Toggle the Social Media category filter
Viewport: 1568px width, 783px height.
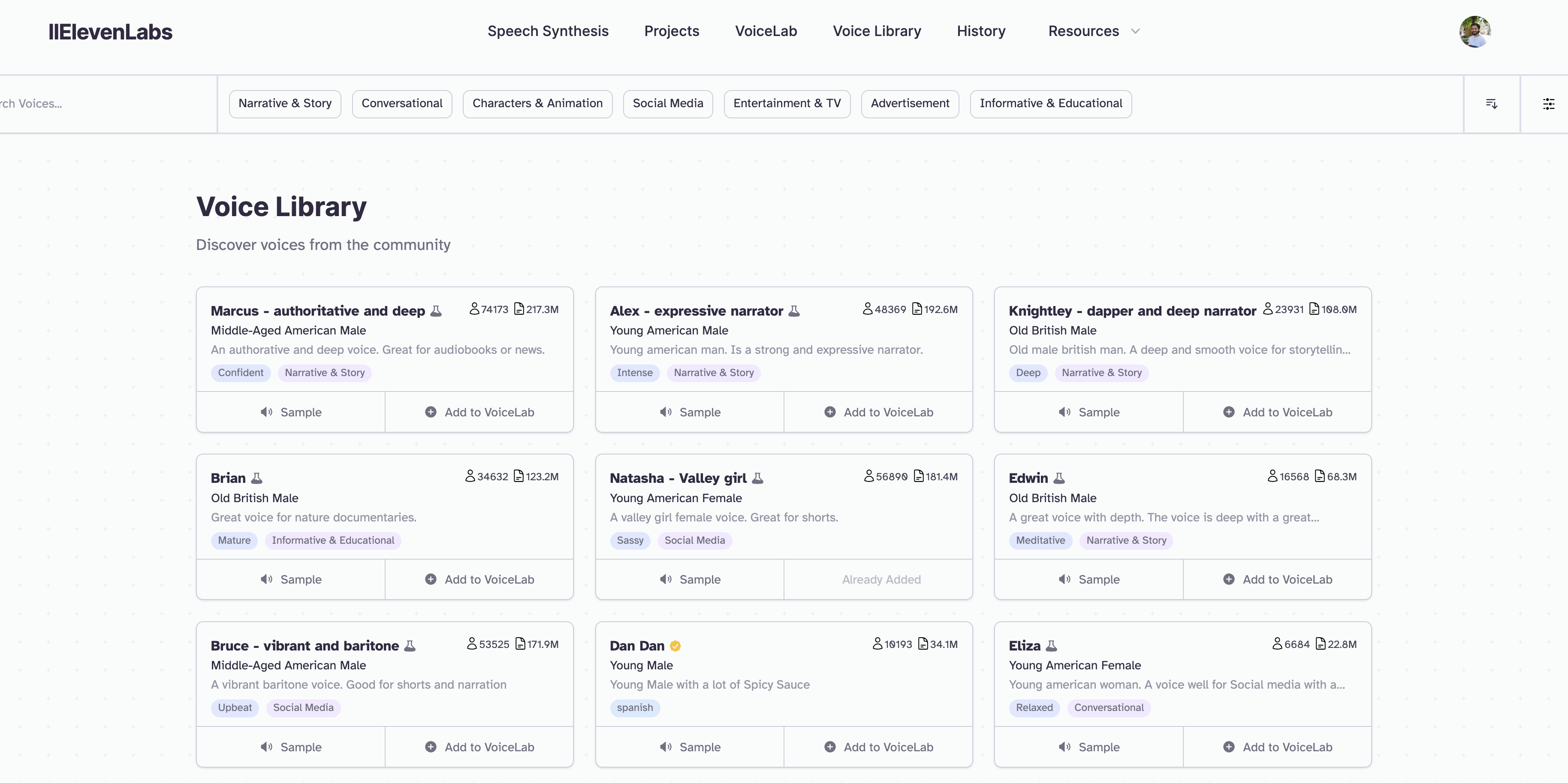pyautogui.click(x=668, y=103)
